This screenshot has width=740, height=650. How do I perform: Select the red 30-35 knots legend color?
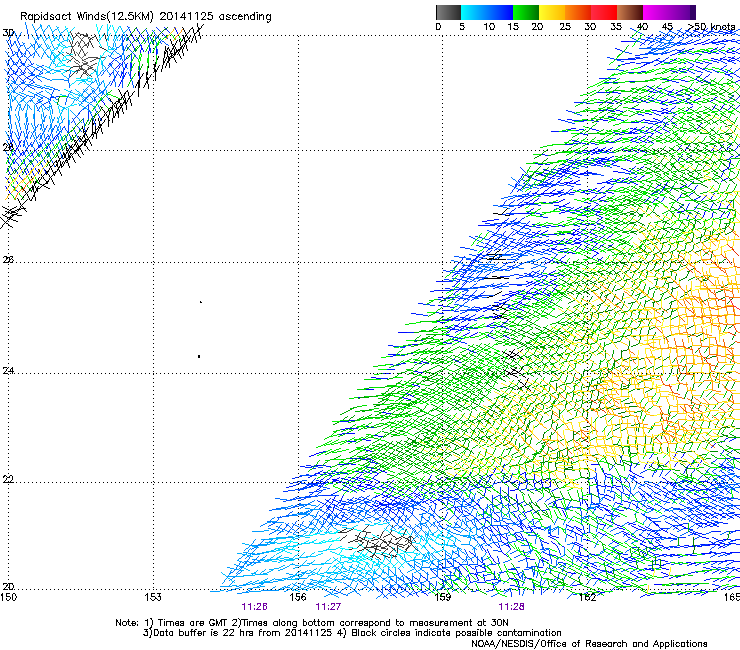pyautogui.click(x=604, y=12)
